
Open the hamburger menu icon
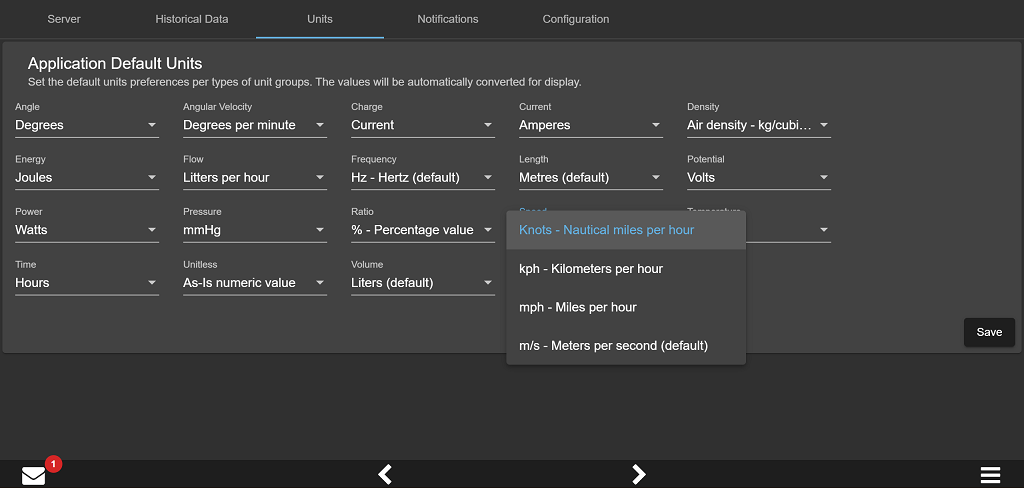tap(990, 475)
